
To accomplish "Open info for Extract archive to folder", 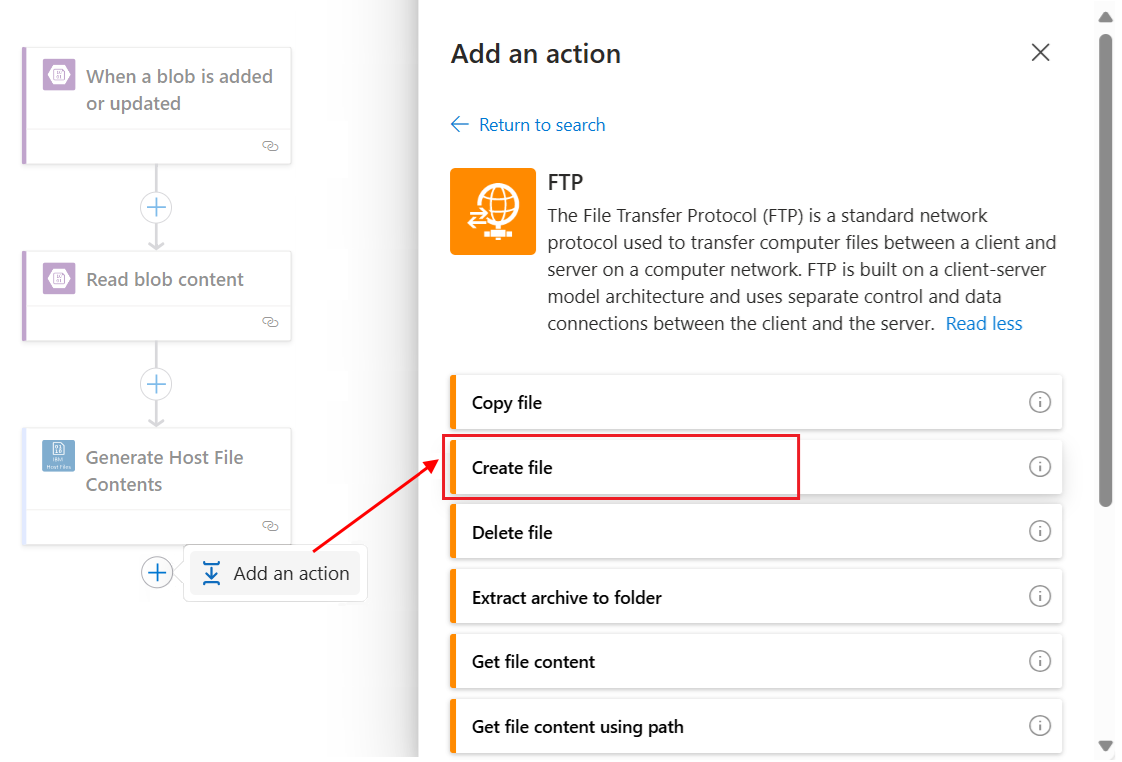I will tap(1040, 596).
